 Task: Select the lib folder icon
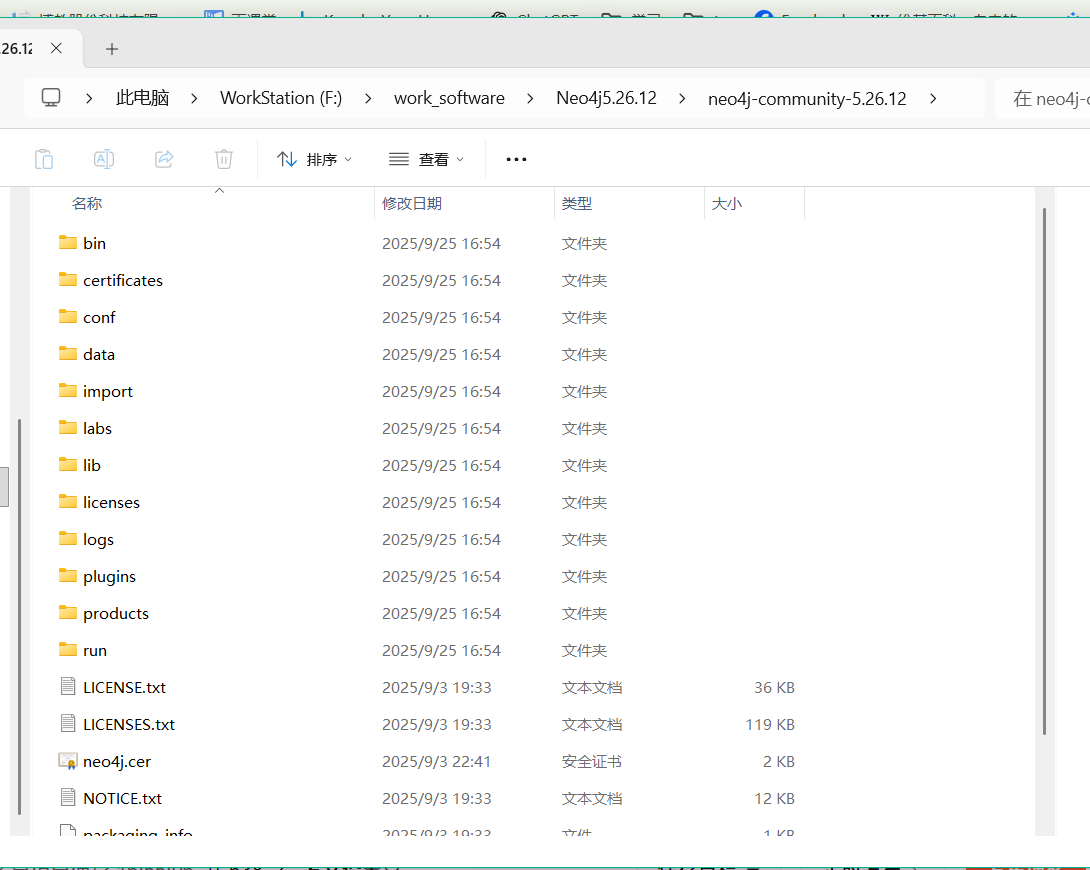[67, 465]
